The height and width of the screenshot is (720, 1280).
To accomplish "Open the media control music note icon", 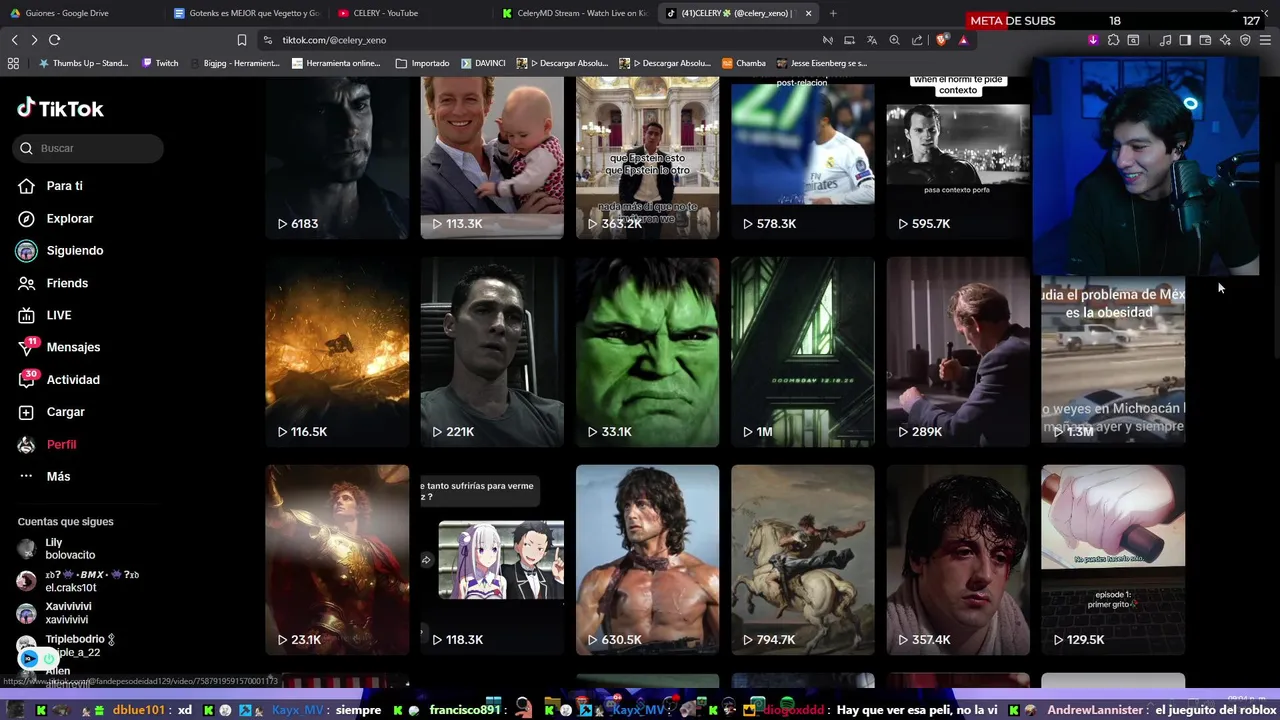I will tap(1165, 40).
